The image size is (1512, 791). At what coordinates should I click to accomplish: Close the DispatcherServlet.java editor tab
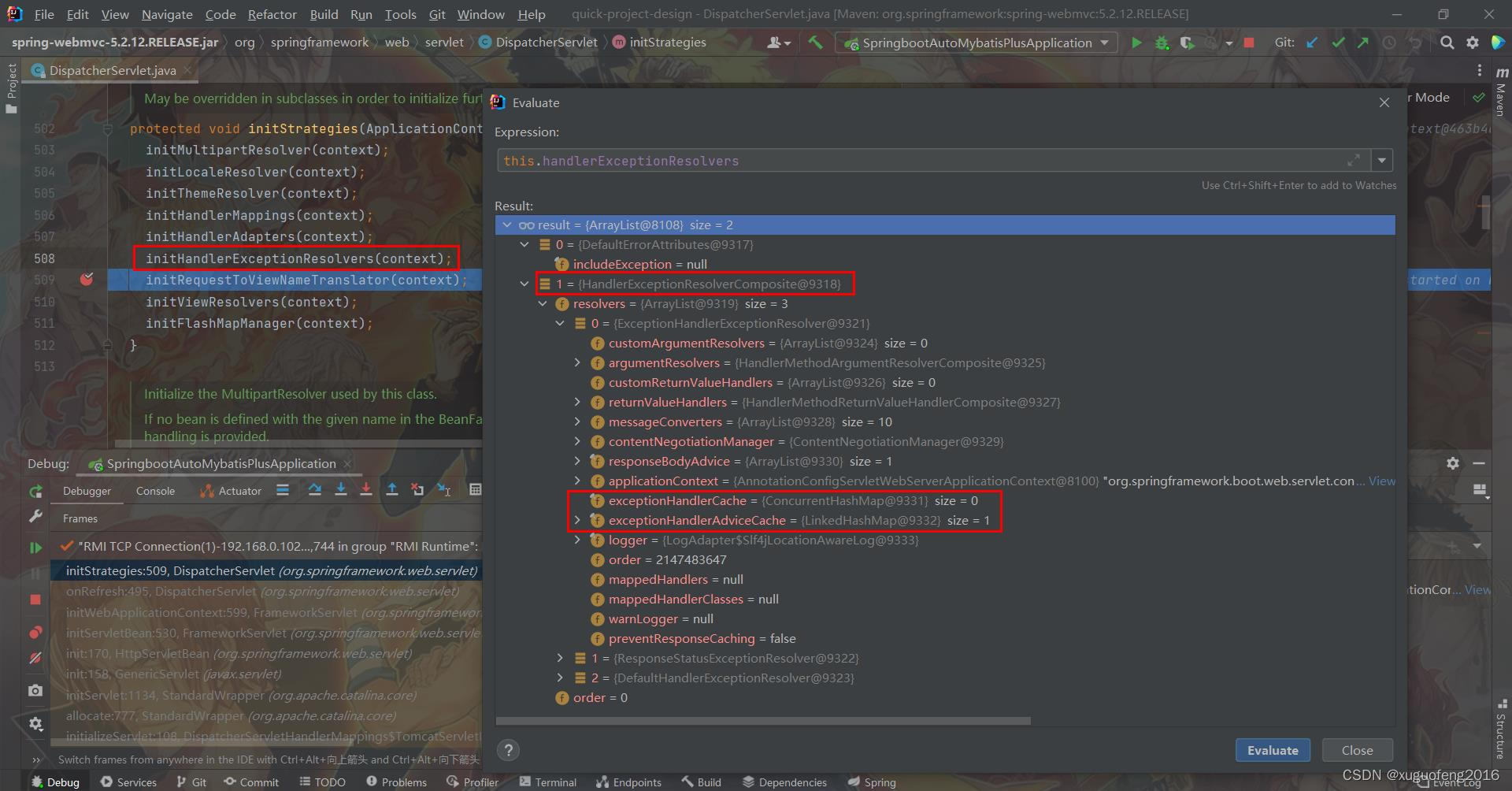tap(187, 70)
